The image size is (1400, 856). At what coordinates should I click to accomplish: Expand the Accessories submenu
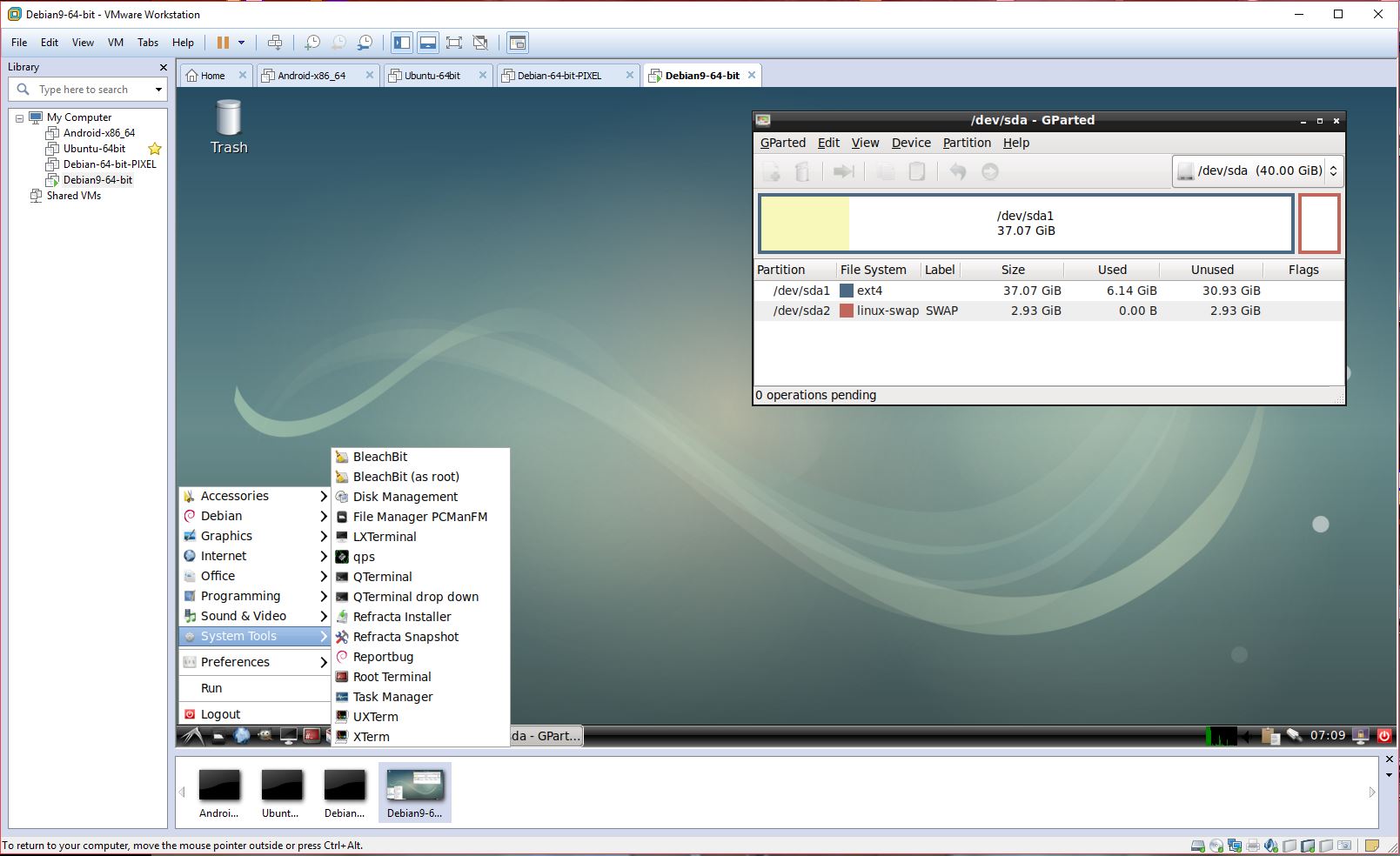point(255,496)
